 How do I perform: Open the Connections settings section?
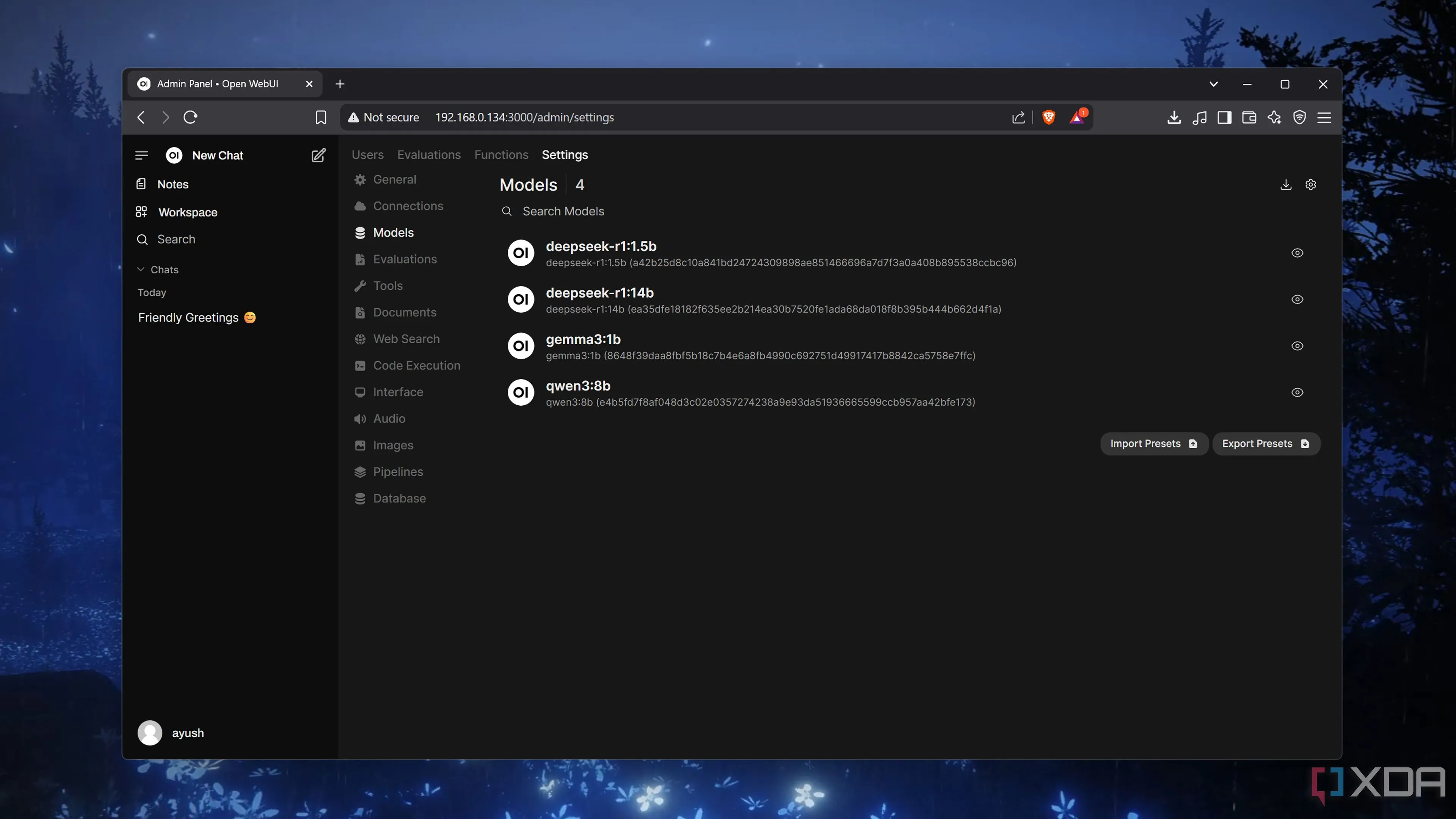[x=408, y=206]
